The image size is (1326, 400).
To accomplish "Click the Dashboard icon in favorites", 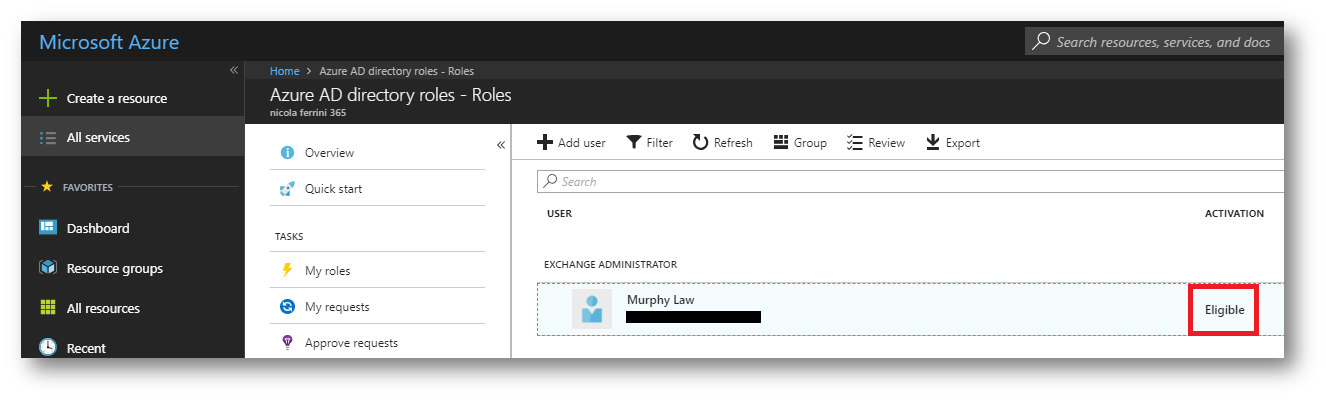I will (47, 228).
